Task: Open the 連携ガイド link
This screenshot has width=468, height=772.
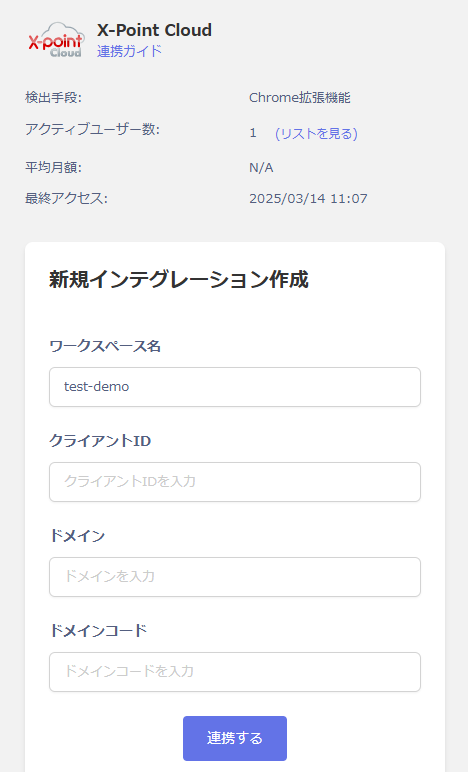Action: tap(129, 51)
